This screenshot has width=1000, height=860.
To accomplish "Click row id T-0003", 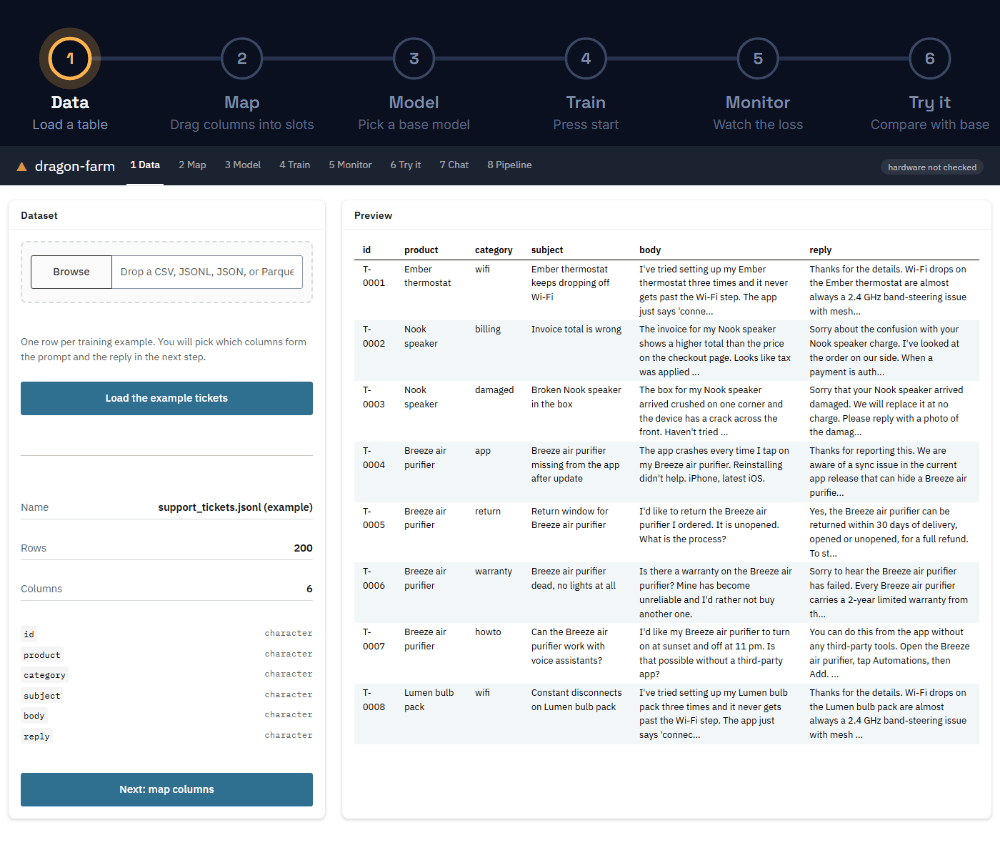I will (x=374, y=397).
